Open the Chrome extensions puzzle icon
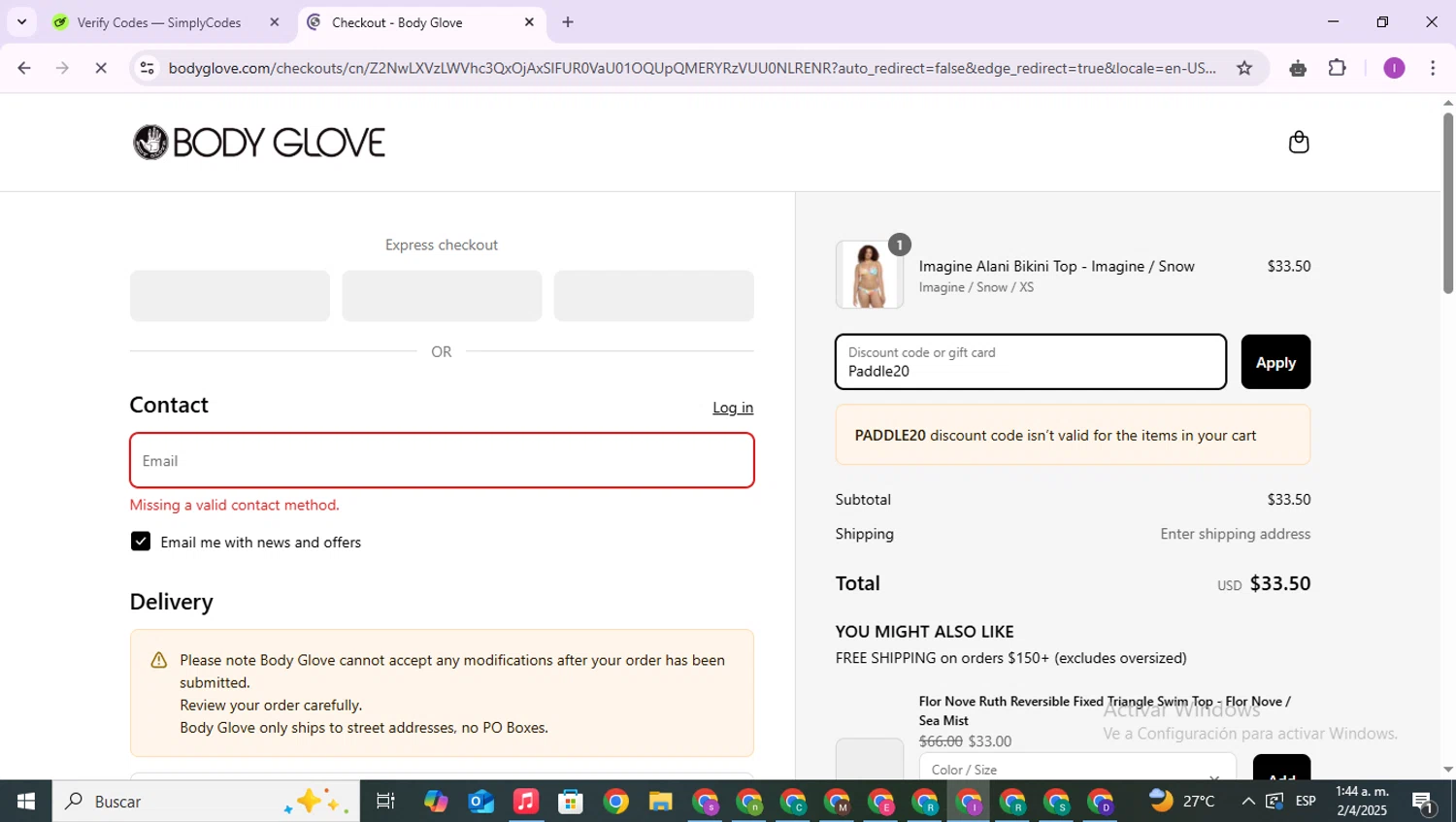 [1338, 68]
